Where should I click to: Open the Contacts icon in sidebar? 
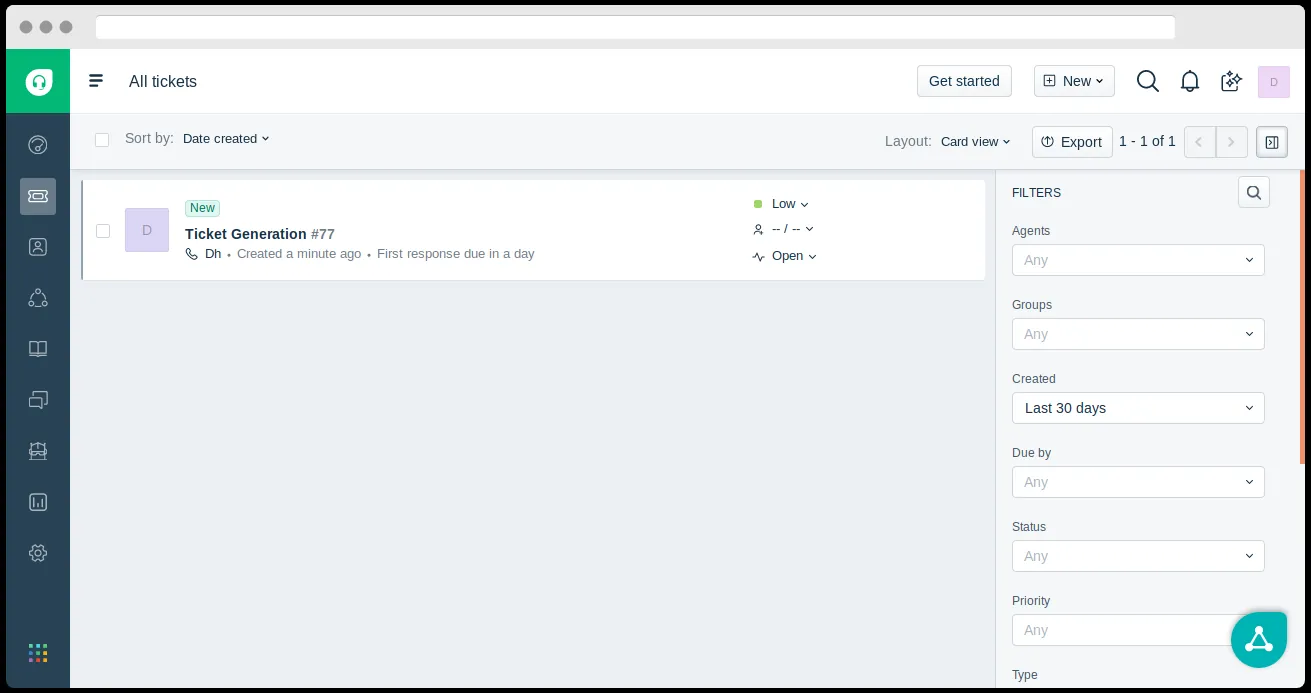38,247
